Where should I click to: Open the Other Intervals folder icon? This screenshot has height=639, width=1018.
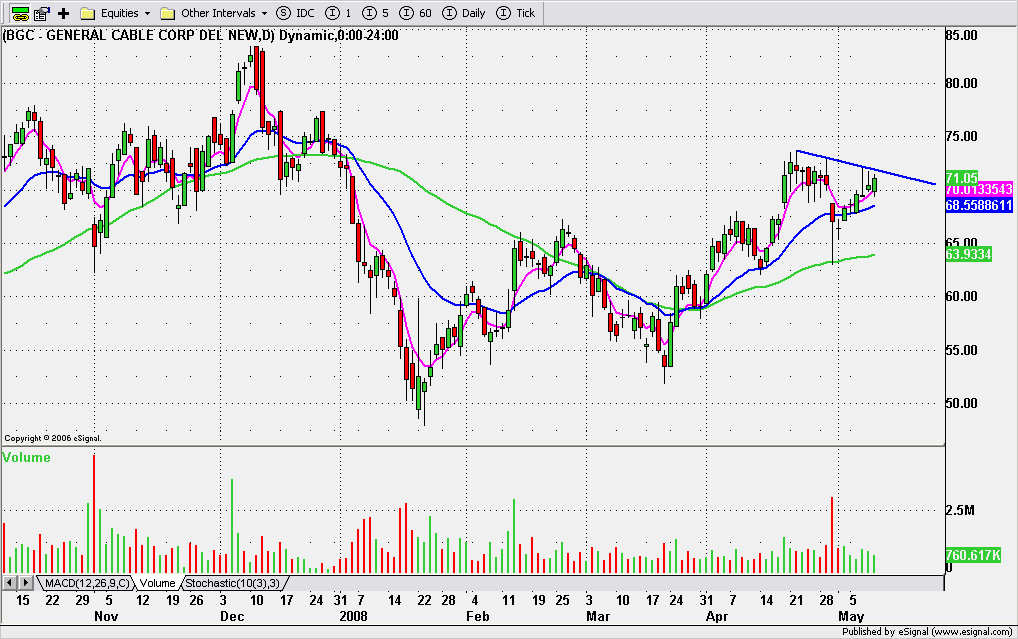[x=168, y=13]
